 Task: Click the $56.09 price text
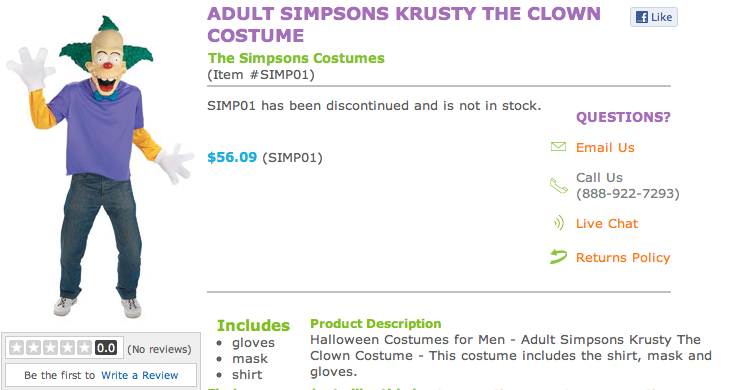pyautogui.click(x=232, y=157)
